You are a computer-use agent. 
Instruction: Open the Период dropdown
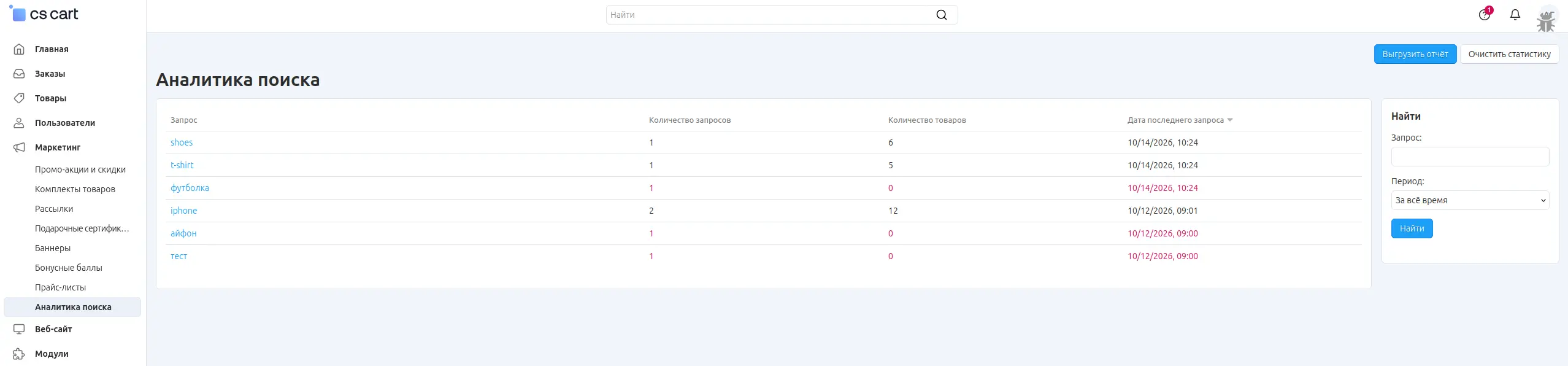pos(1470,200)
